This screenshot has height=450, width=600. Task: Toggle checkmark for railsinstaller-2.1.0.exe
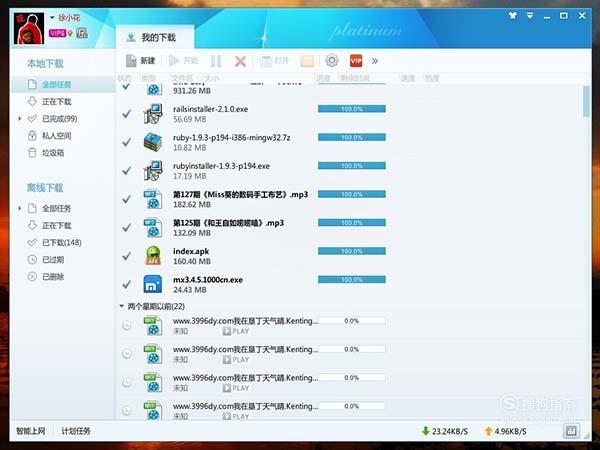click(x=127, y=114)
